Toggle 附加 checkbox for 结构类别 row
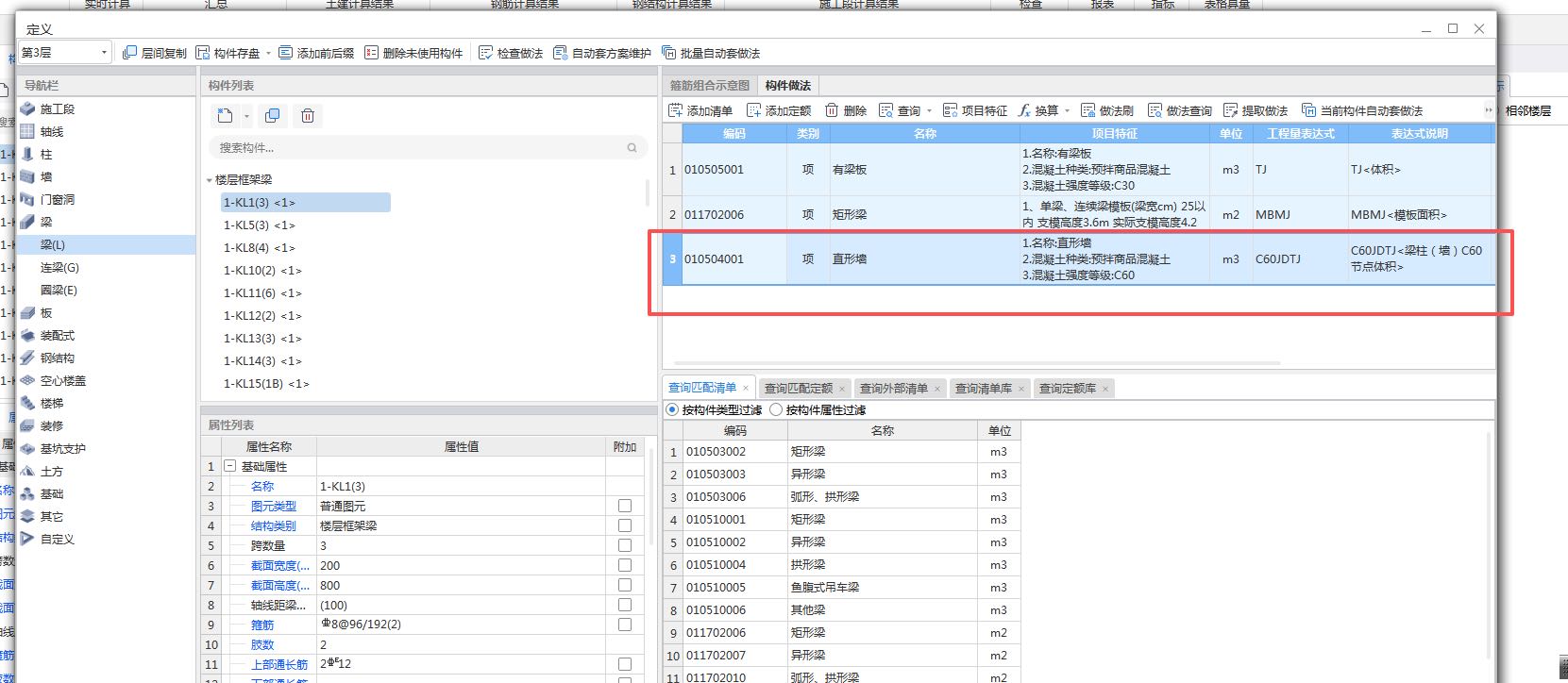Screen dimensions: 1568x683 tap(624, 526)
